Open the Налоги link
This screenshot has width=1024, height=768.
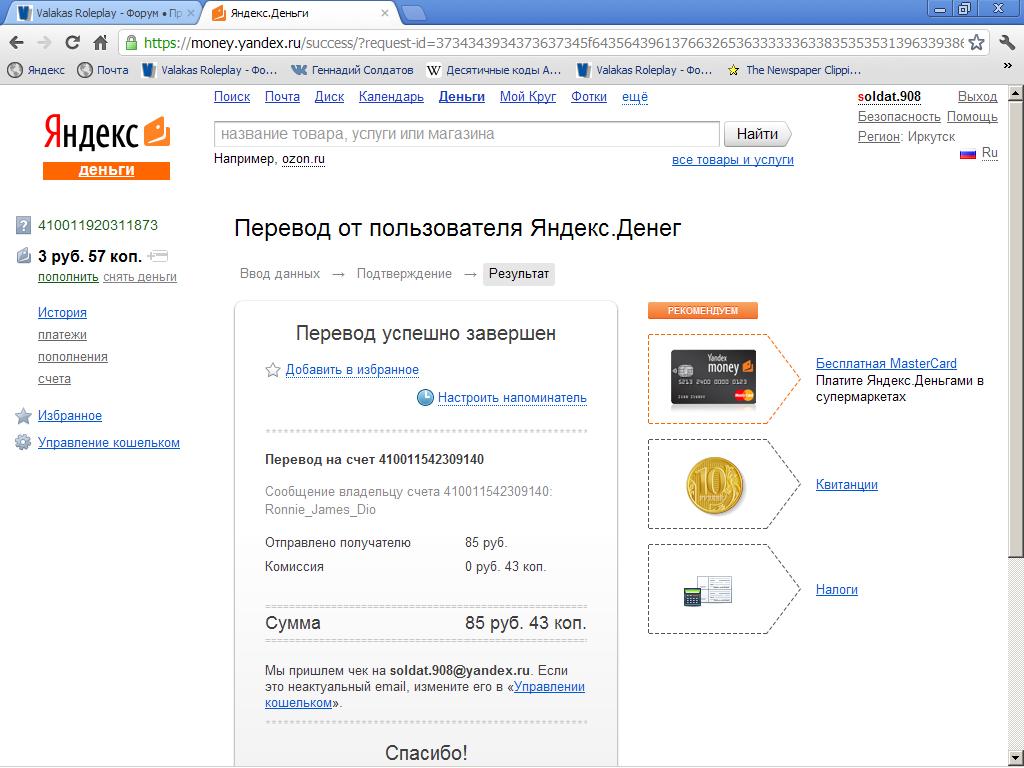coord(837,590)
